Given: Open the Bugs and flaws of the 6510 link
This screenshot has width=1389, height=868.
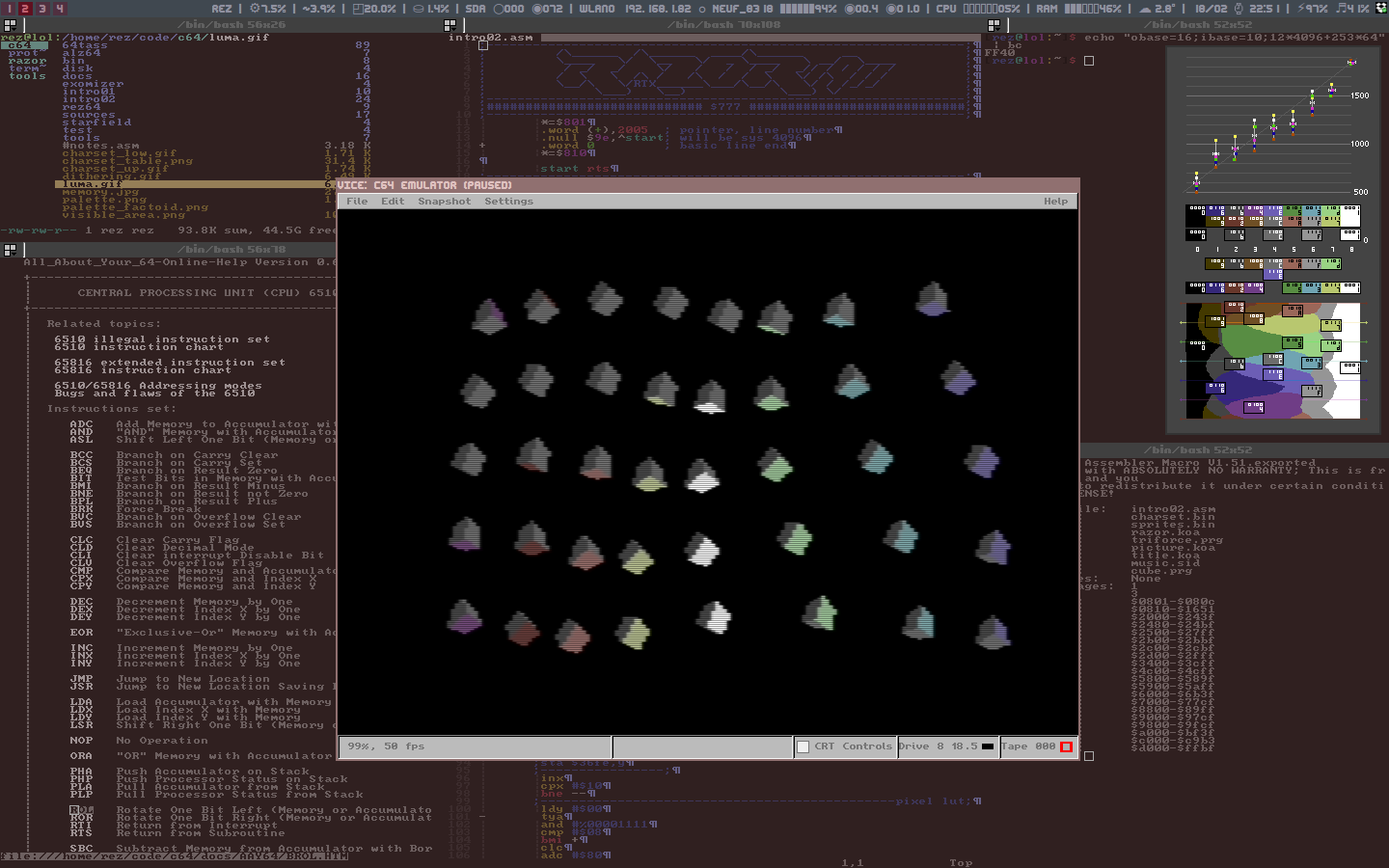Looking at the screenshot, I should (154, 393).
